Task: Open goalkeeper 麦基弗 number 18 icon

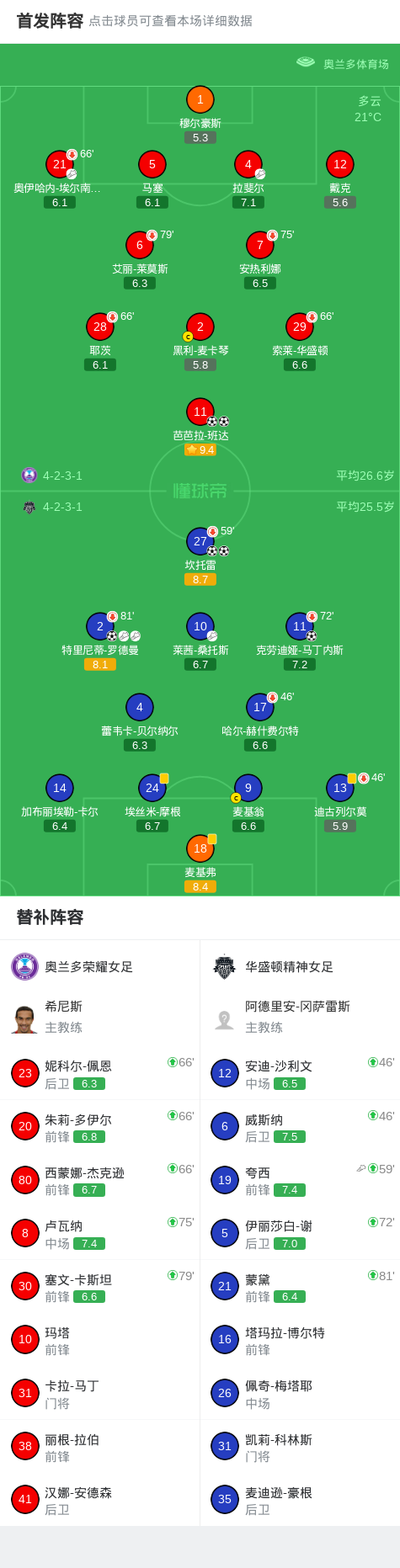Action: pyautogui.click(x=200, y=848)
